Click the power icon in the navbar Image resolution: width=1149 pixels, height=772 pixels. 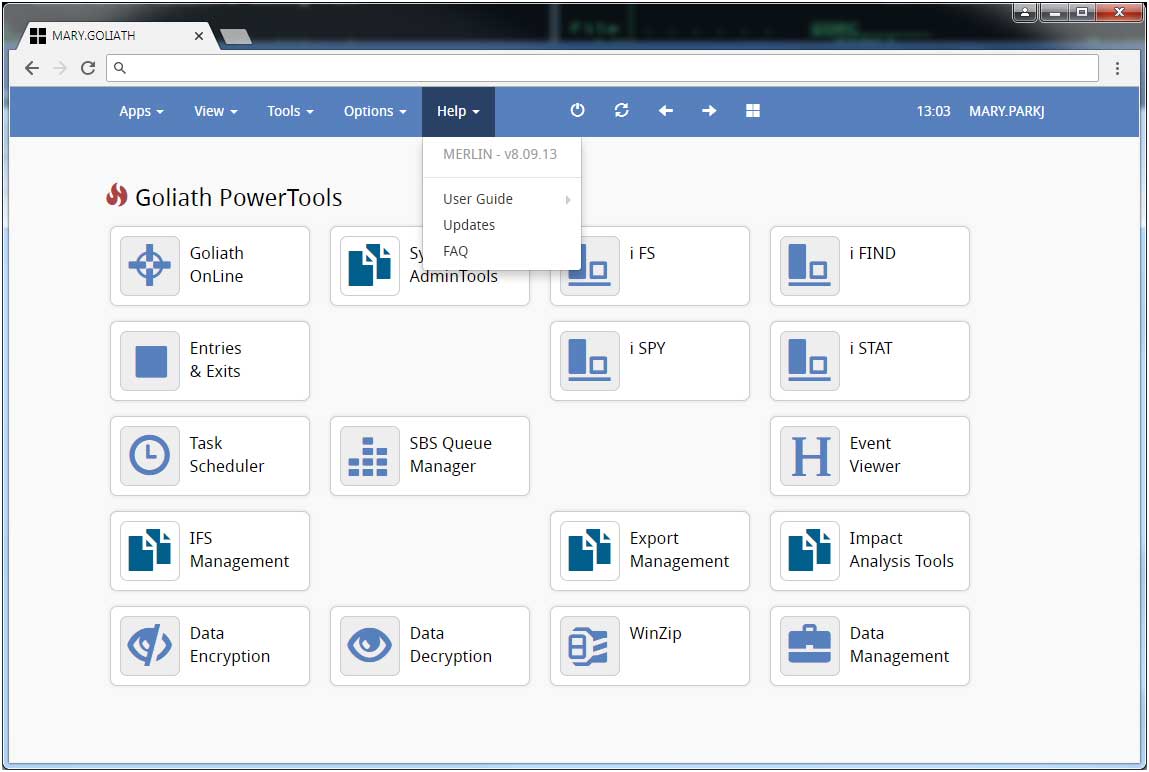[x=577, y=111]
